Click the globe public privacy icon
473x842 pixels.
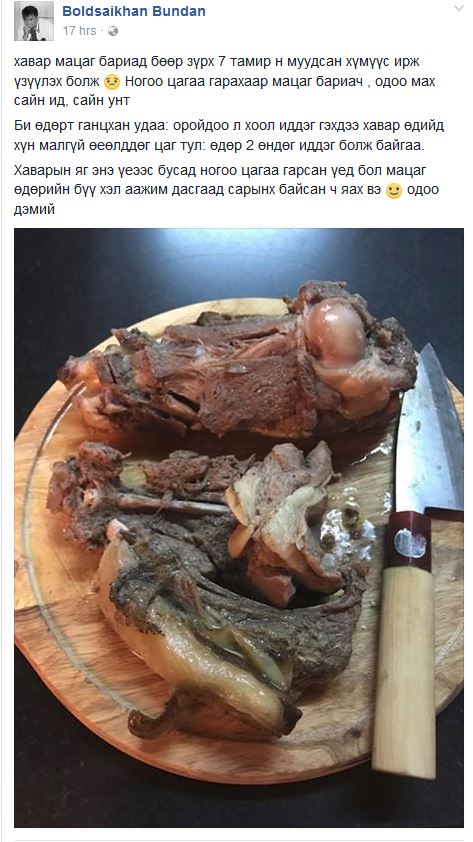coord(113,31)
